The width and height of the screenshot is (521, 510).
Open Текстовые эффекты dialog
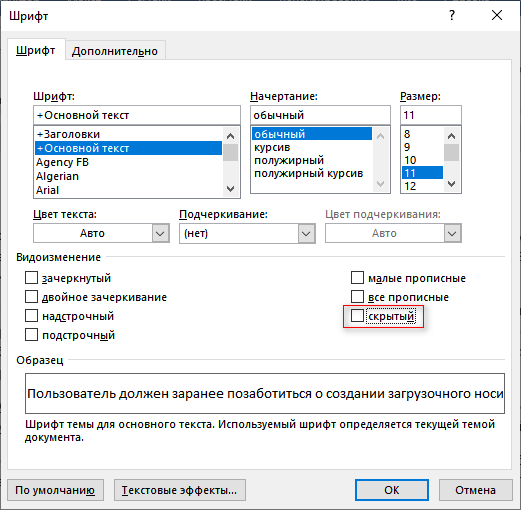click(180, 490)
